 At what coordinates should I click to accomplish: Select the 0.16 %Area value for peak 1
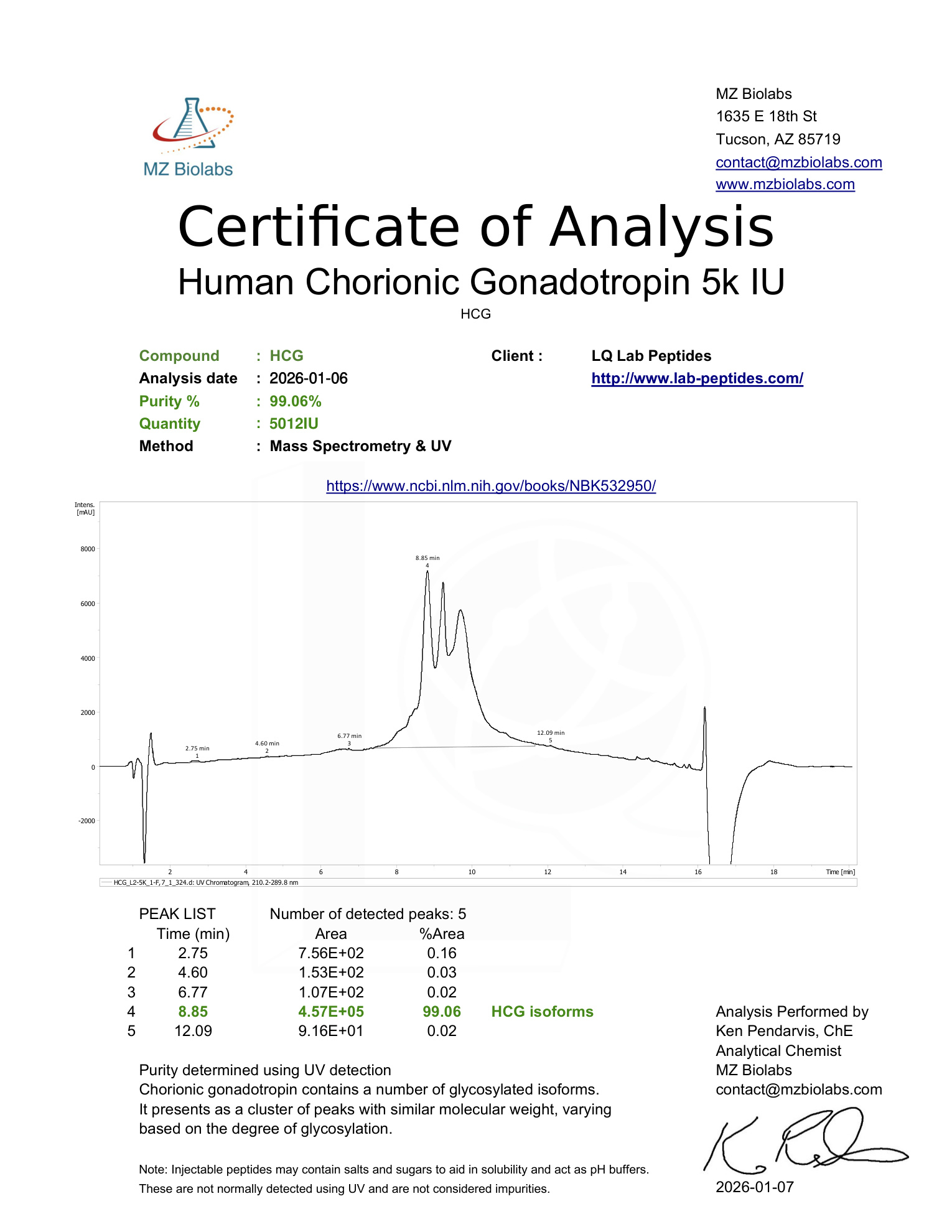[442, 953]
